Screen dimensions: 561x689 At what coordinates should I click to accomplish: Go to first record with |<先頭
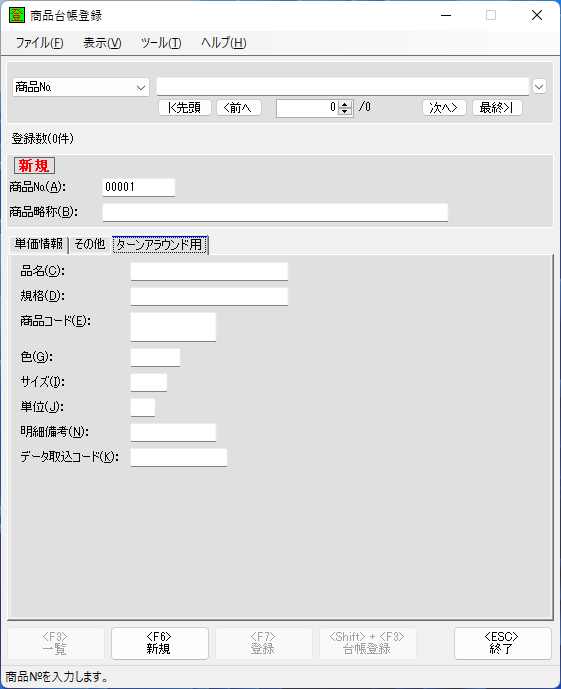(x=185, y=108)
